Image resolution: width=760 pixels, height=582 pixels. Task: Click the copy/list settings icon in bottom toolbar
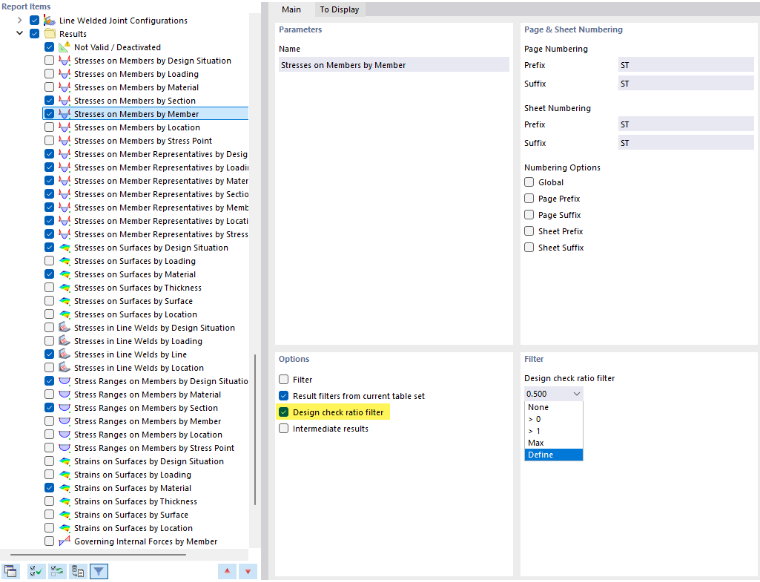(78, 571)
